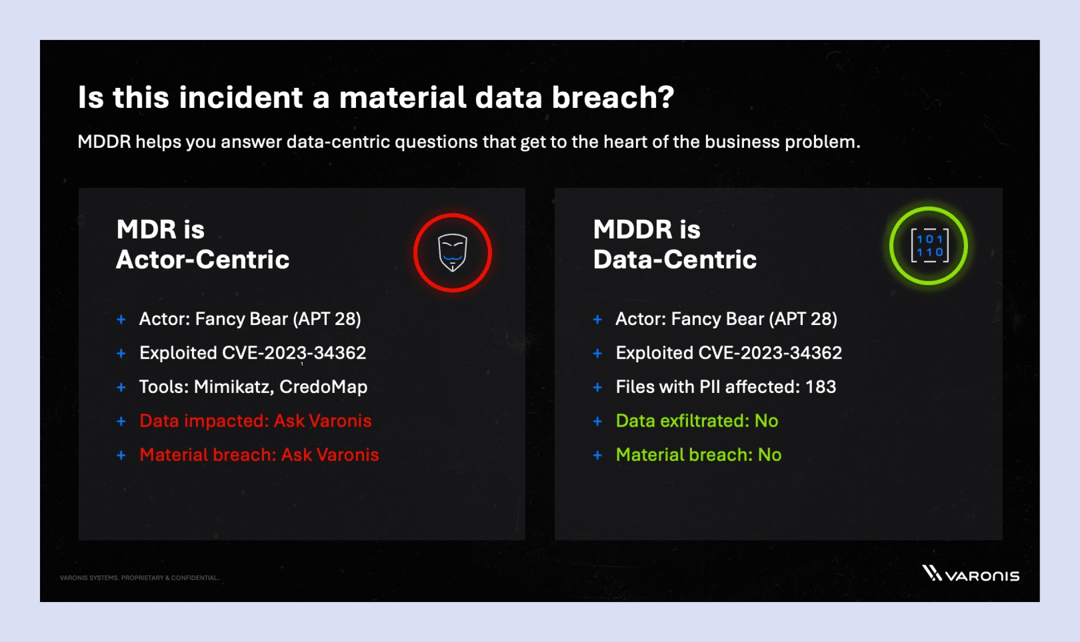The width and height of the screenshot is (1080, 642).
Task: Select the red Material breach: Ask Varonis text
Action: (x=259, y=455)
